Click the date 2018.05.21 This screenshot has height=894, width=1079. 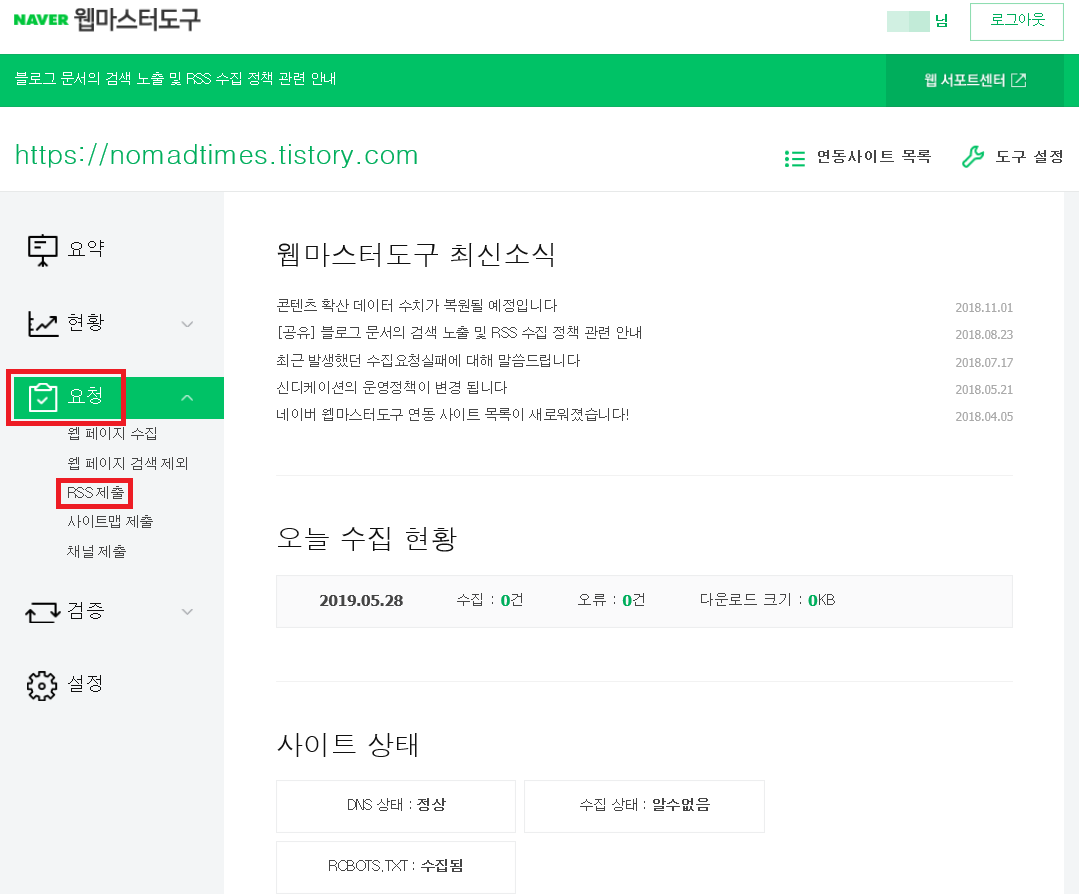pos(983,390)
